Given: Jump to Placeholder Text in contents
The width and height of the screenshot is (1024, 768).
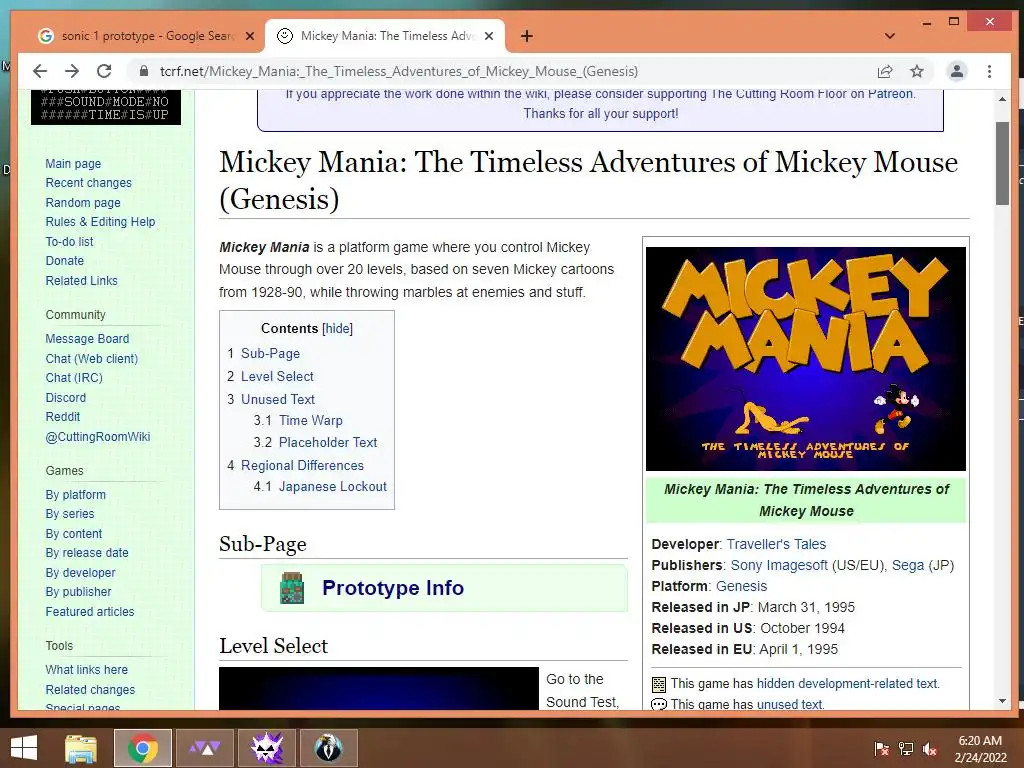Looking at the screenshot, I should [328, 442].
